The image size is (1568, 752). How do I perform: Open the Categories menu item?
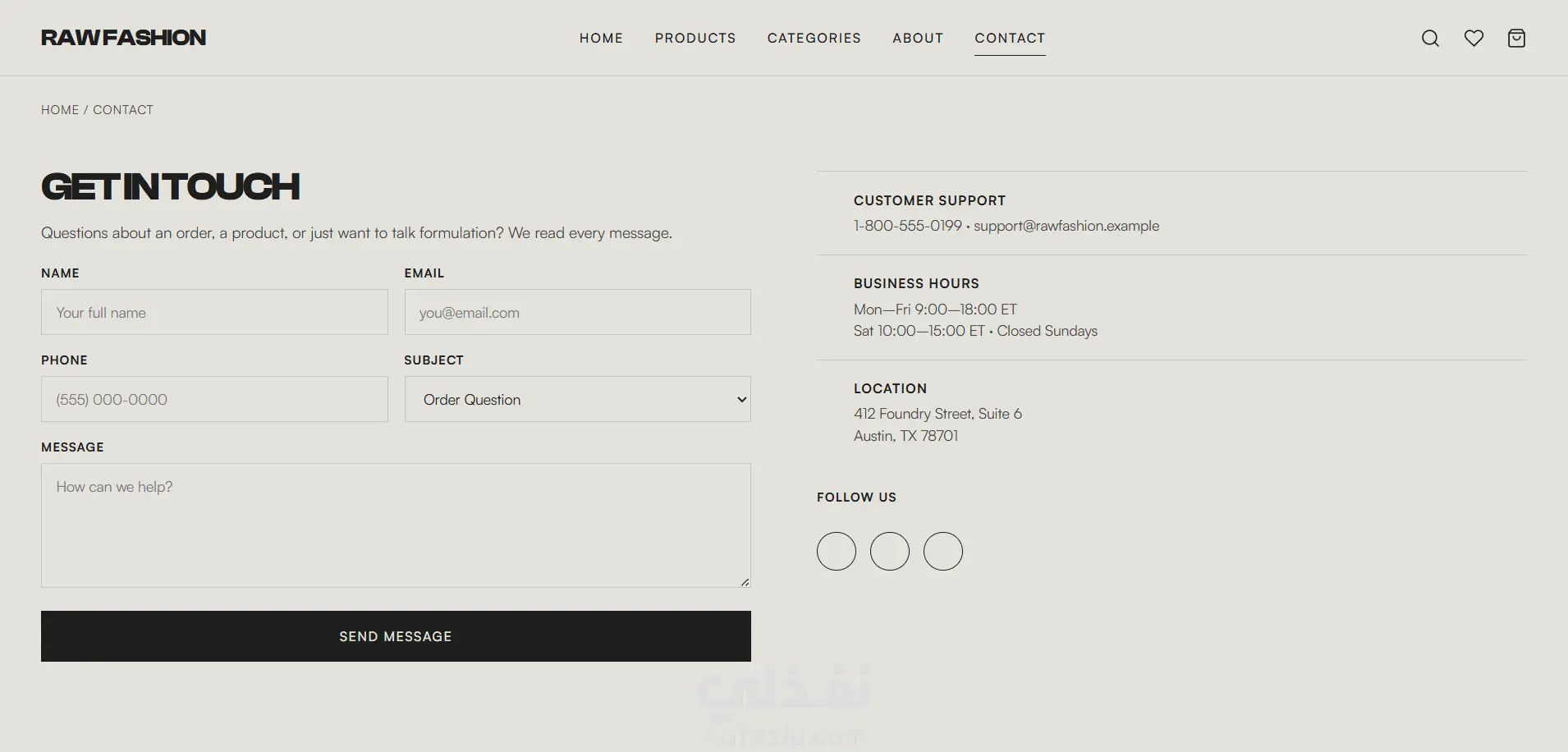point(814,38)
